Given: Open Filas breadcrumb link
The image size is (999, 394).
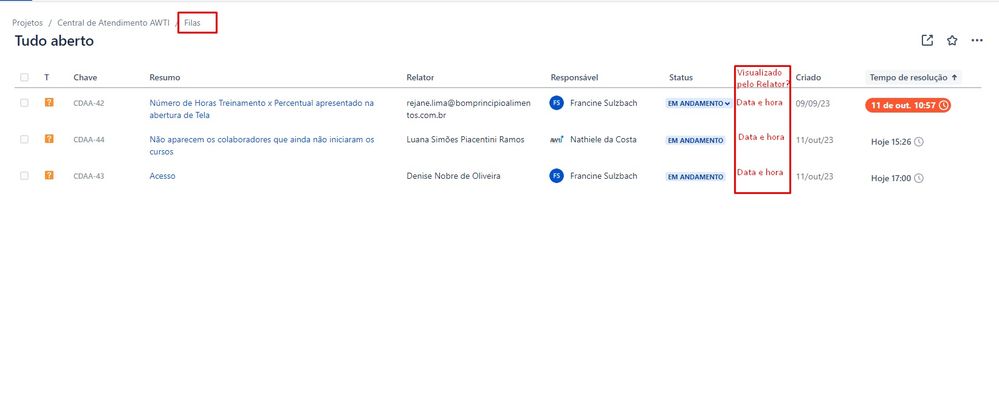Looking at the screenshot, I should (x=192, y=22).
